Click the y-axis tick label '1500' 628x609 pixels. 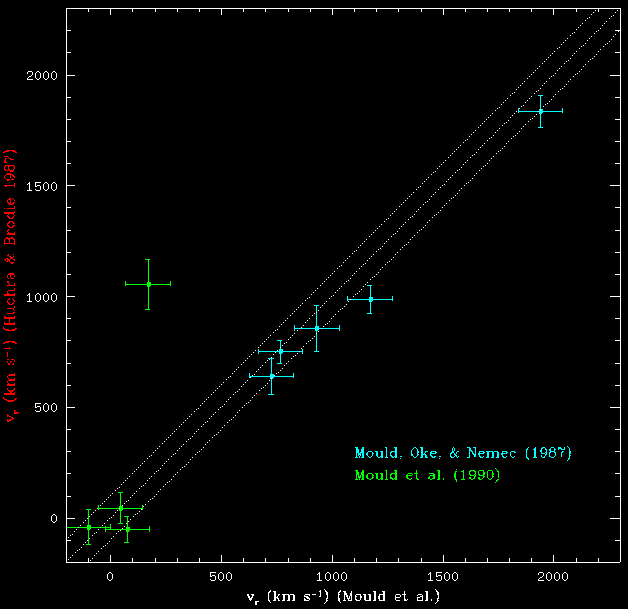tap(42, 186)
